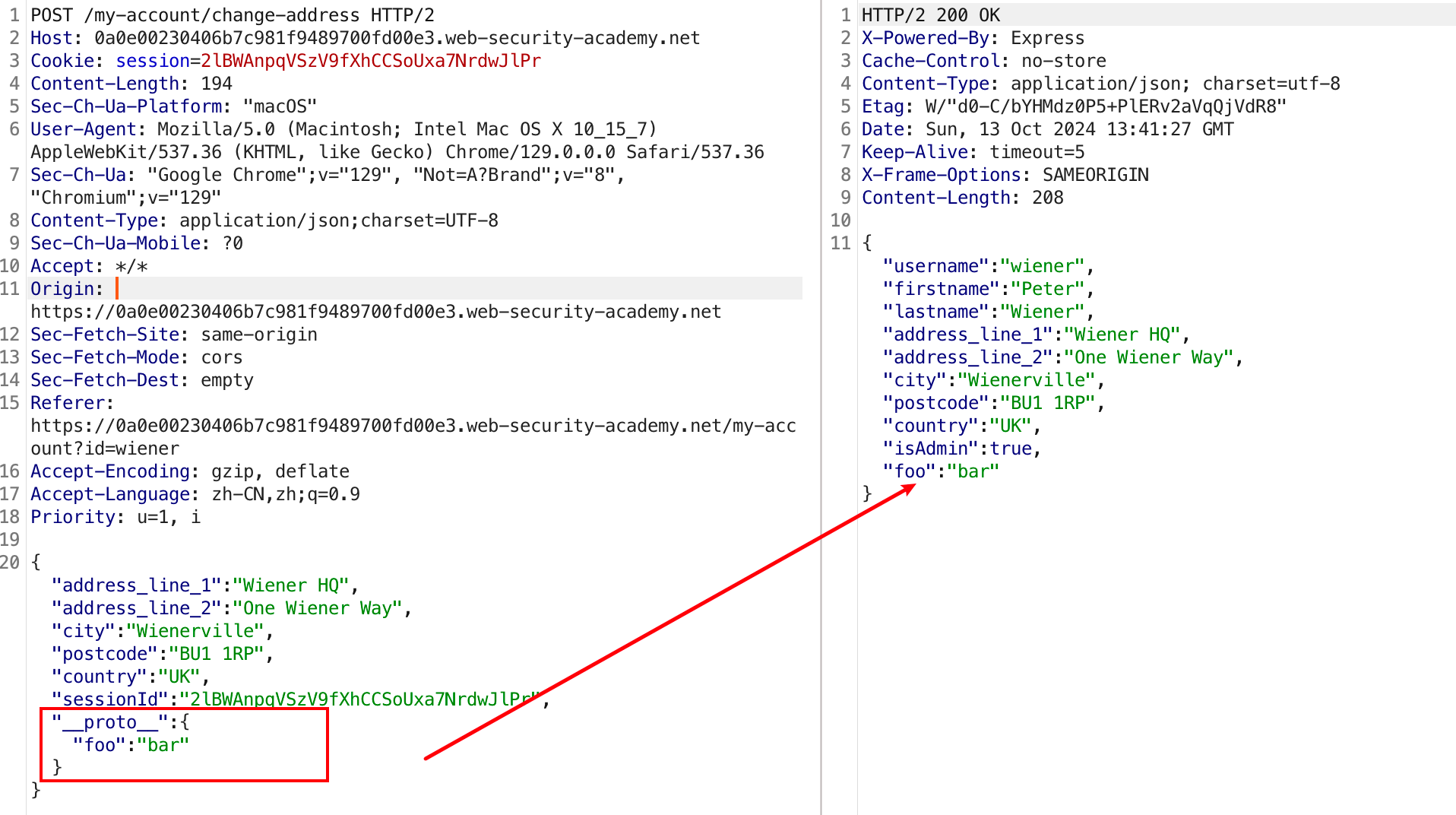Click the Origin URL value on the wrapped line
1456x815 pixels.
(375, 312)
